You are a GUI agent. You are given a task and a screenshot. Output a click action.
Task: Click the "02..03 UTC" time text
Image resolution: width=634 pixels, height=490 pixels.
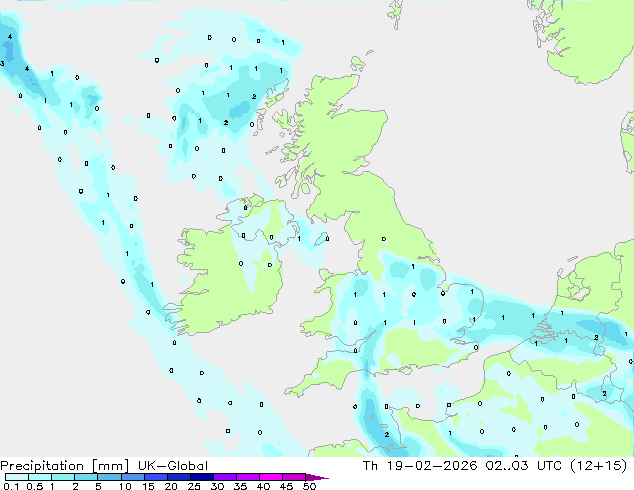point(523,466)
